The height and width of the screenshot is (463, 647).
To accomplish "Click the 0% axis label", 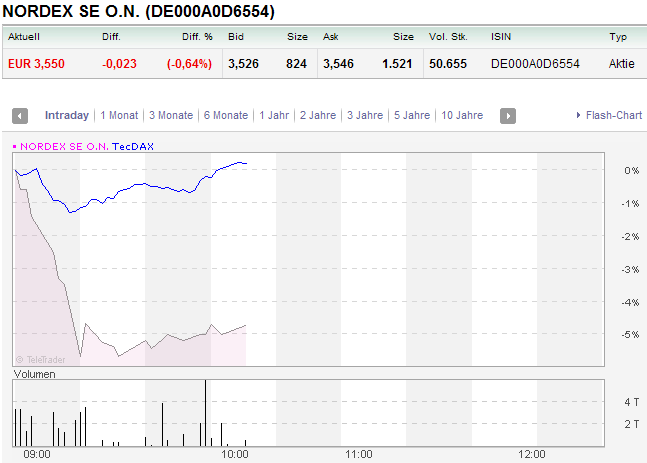I will click(632, 170).
